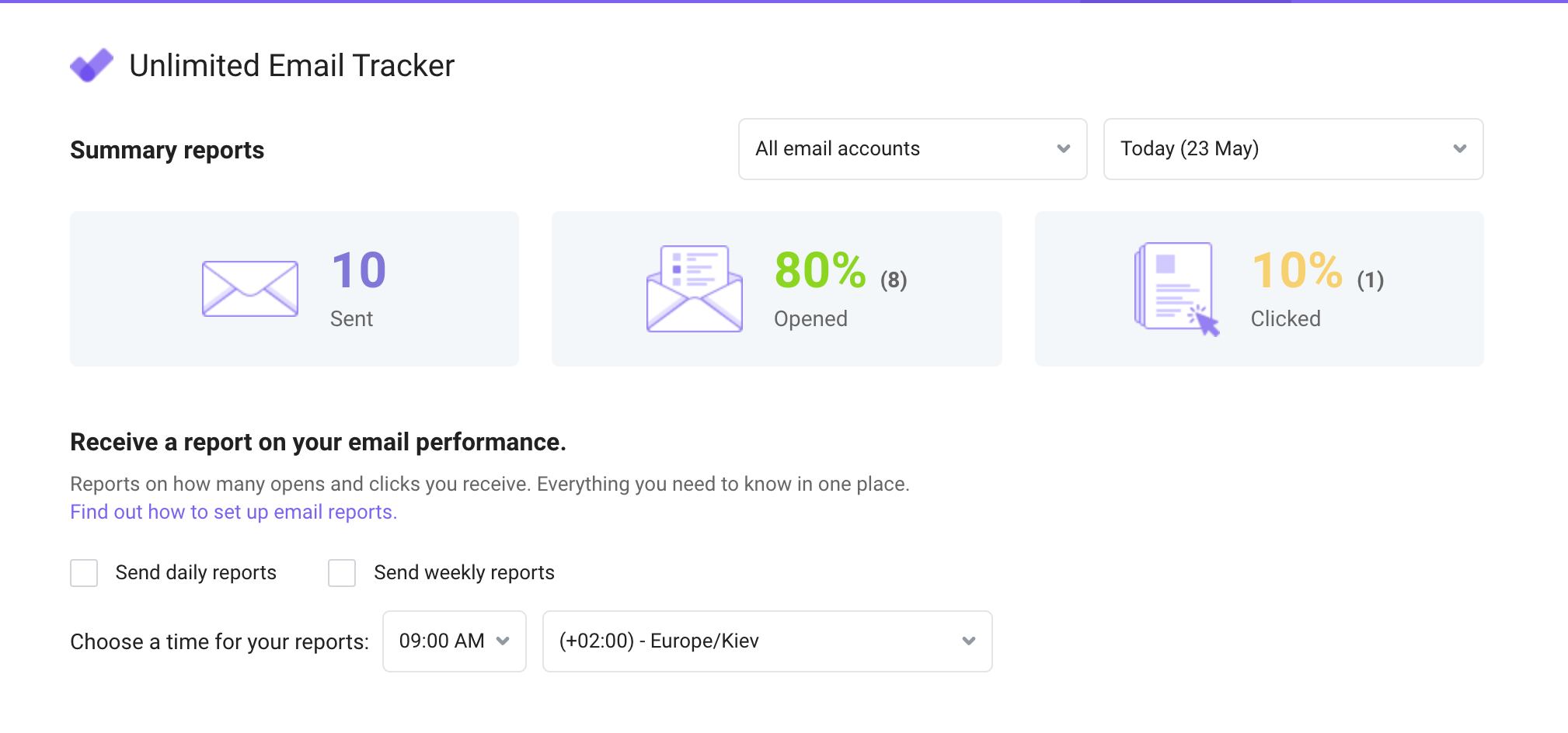Image resolution: width=1568 pixels, height=733 pixels.
Task: Click the Send weekly reports label
Action: (464, 573)
